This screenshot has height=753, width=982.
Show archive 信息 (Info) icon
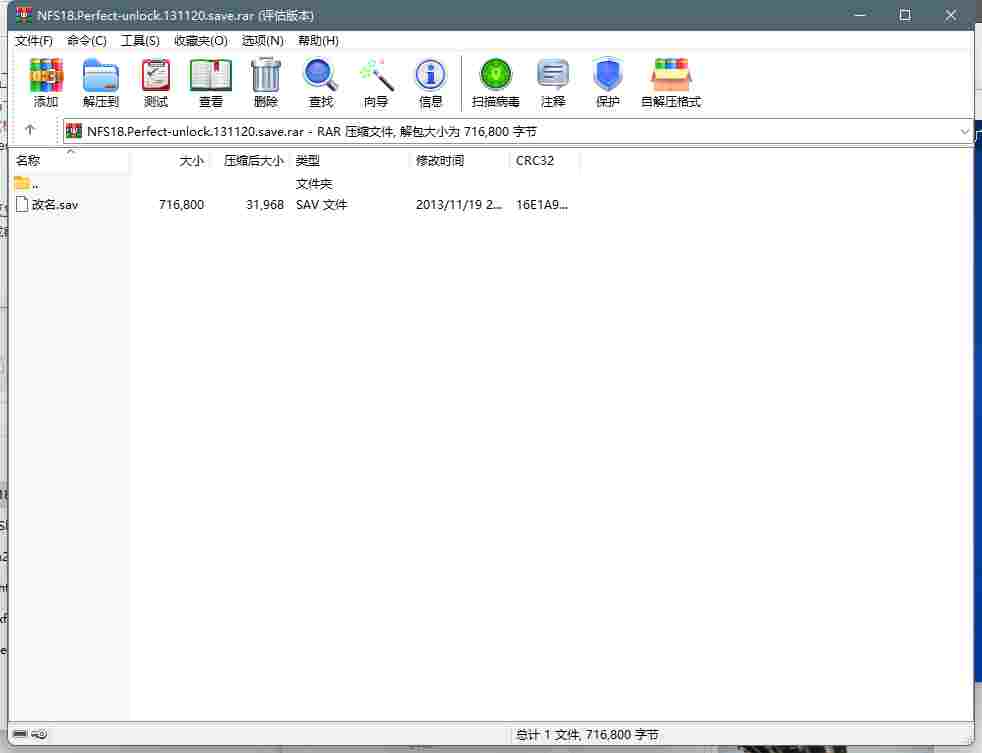pos(430,83)
